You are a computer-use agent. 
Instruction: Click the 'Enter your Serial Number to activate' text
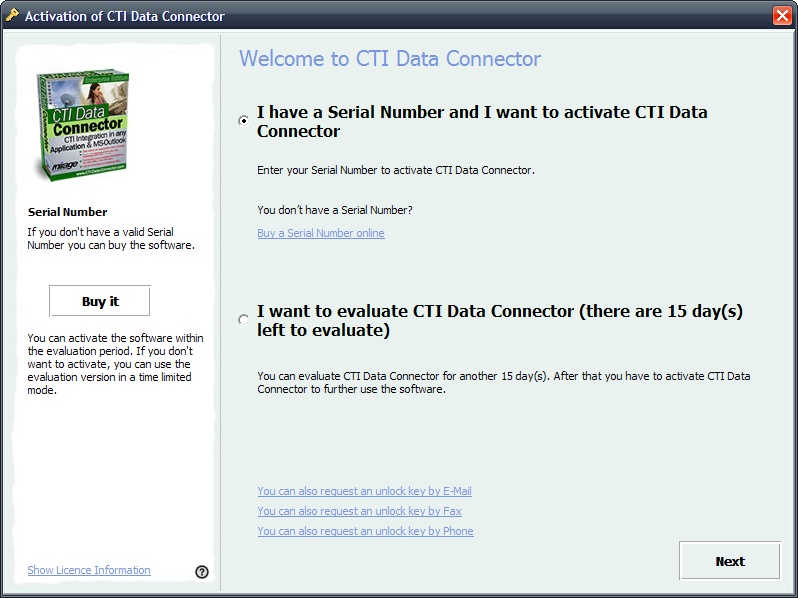pos(395,170)
